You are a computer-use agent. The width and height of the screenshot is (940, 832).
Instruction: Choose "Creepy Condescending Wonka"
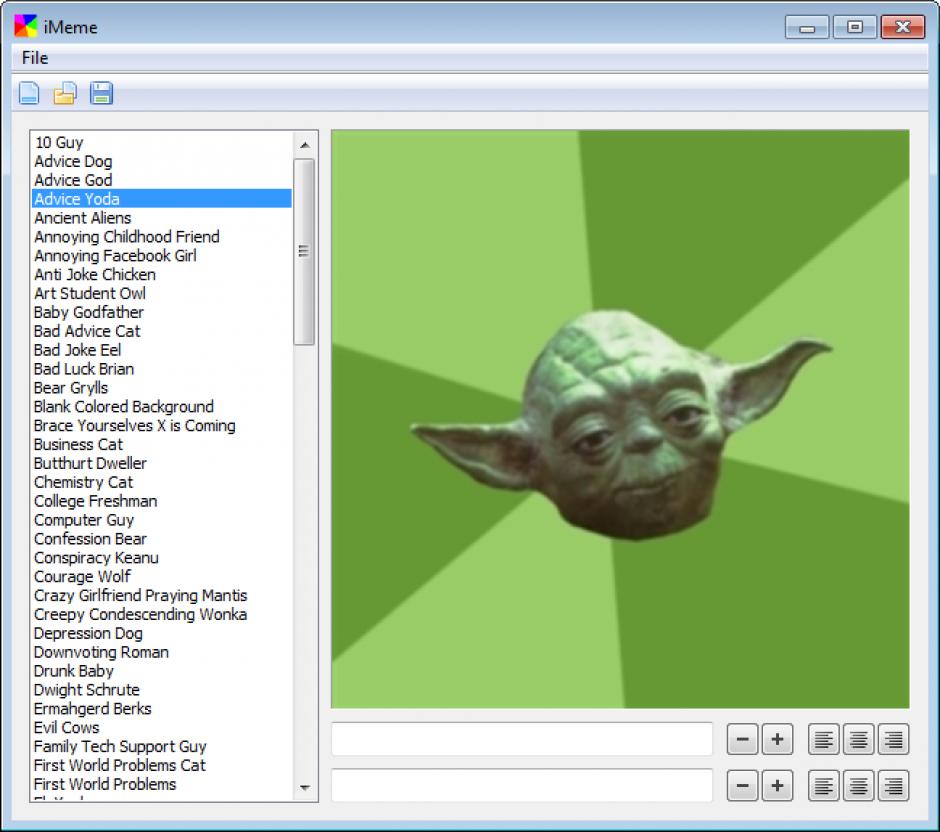162,614
